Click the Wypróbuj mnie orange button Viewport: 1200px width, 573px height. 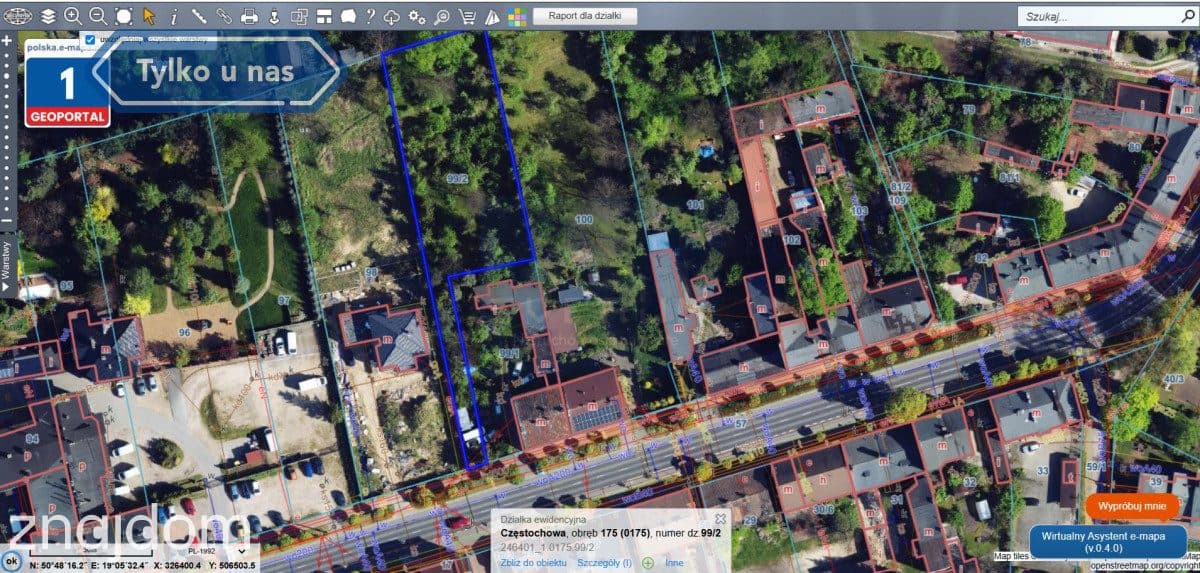pyautogui.click(x=1132, y=506)
